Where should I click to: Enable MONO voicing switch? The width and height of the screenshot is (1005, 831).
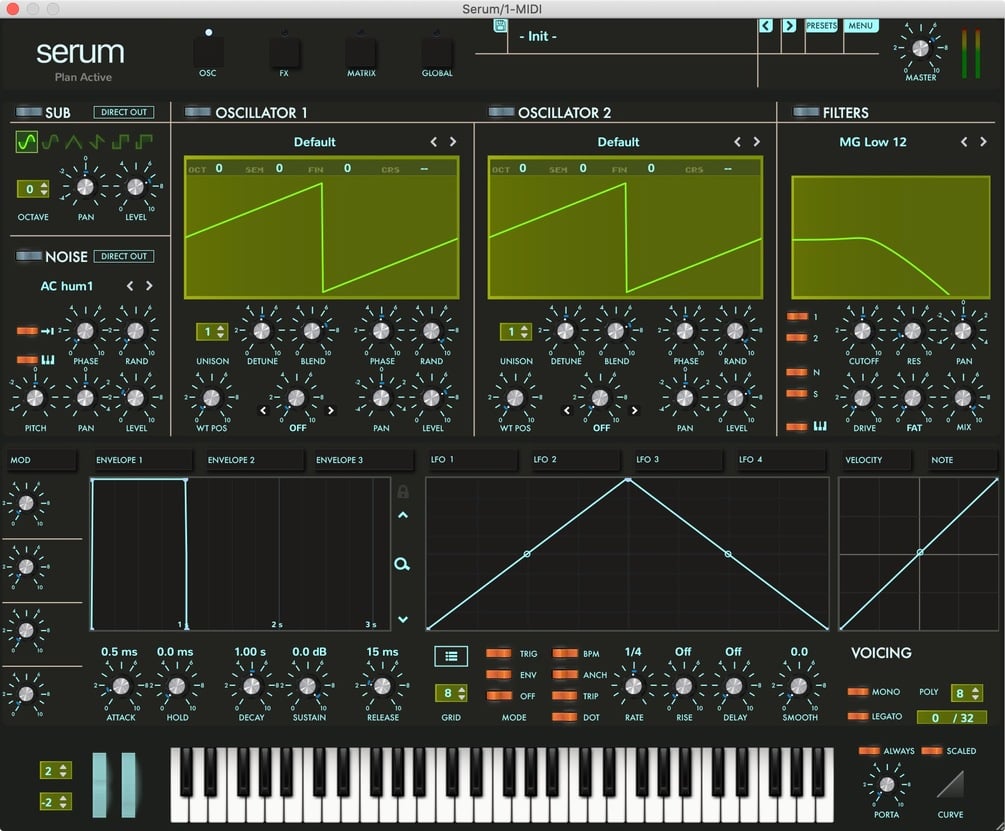[x=858, y=691]
